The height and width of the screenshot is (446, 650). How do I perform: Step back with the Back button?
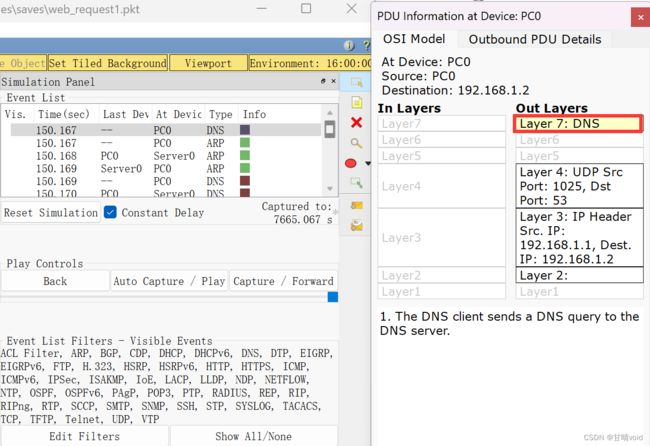click(55, 281)
